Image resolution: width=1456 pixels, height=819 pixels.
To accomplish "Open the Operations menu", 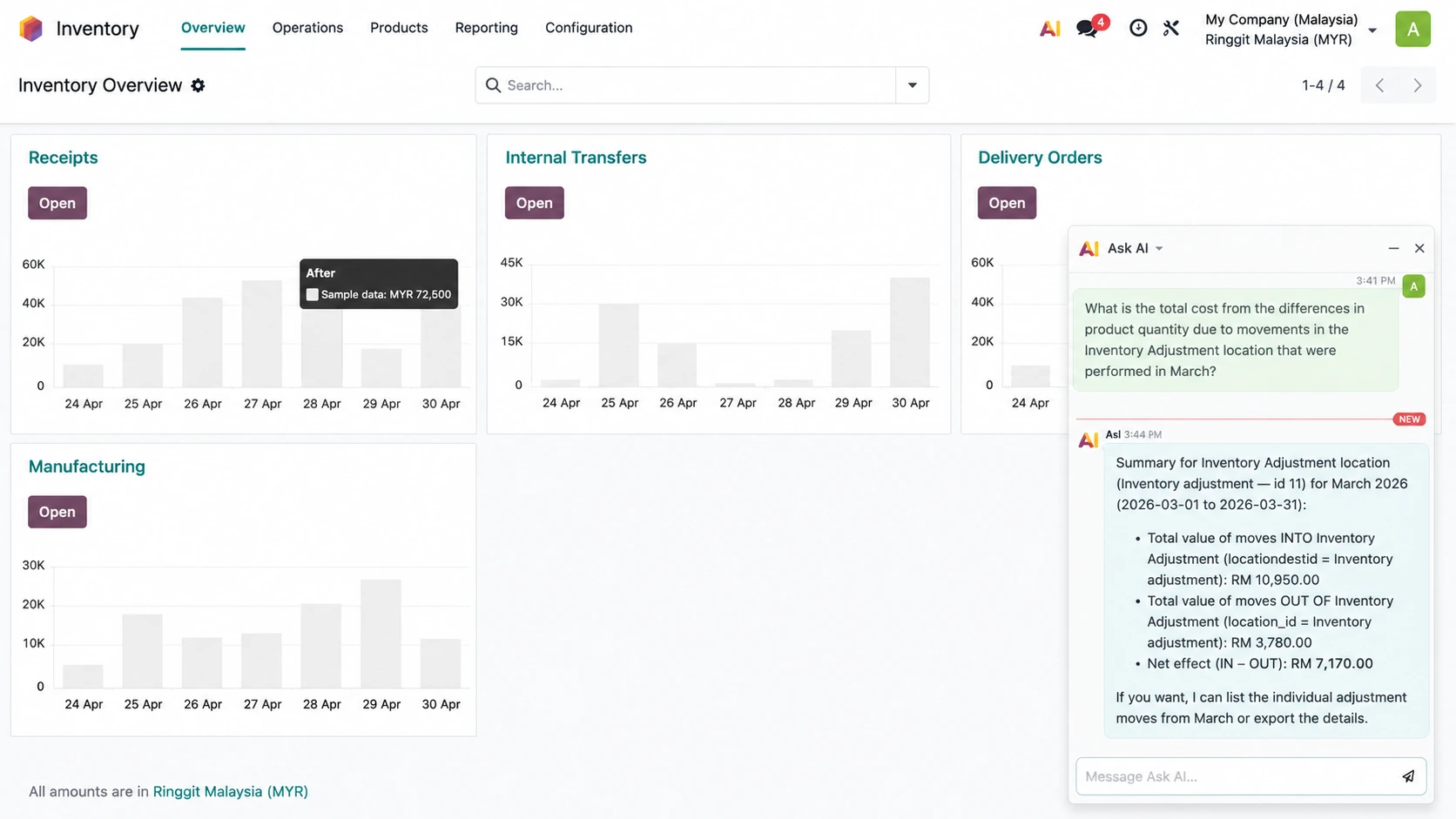I will click(307, 28).
